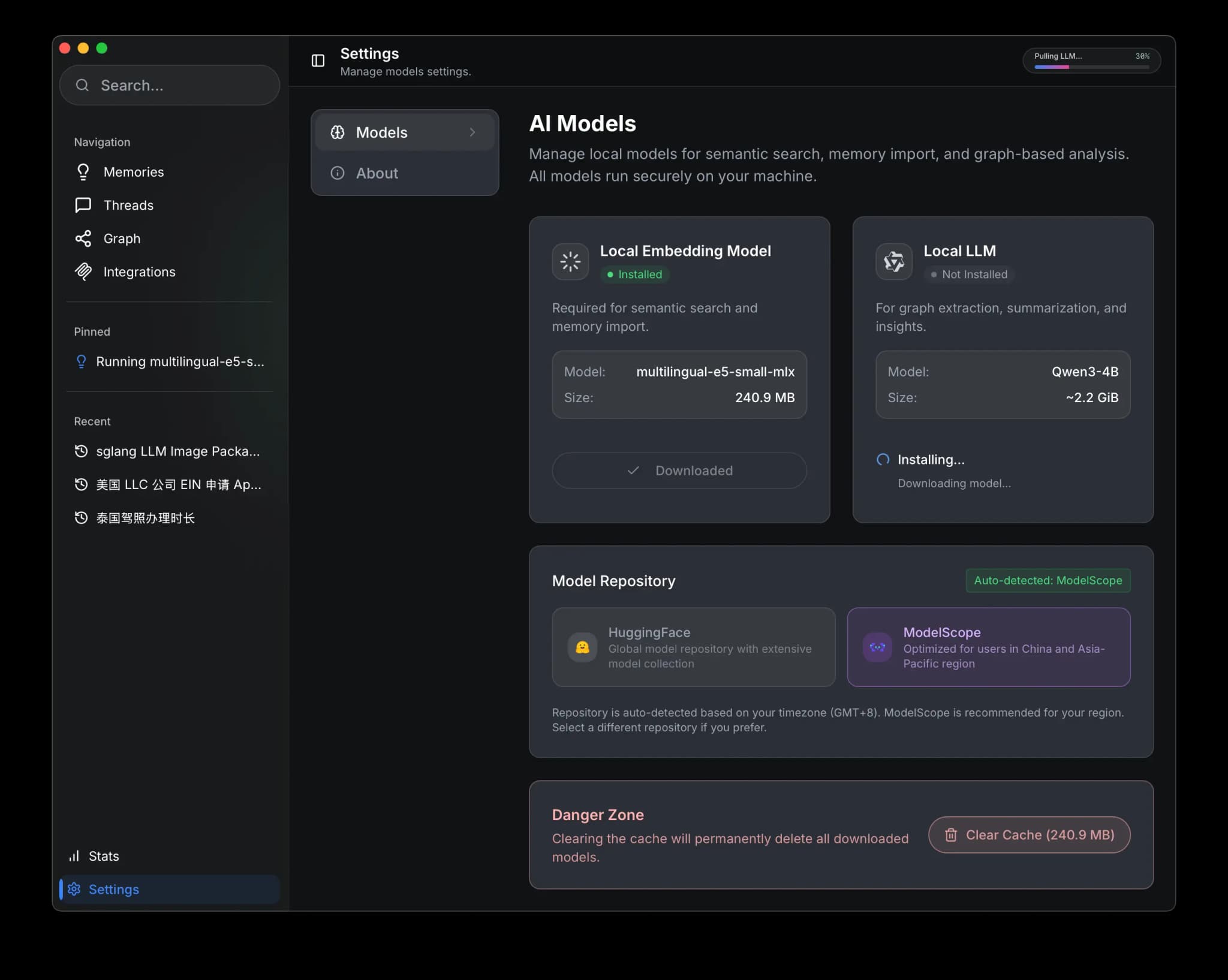Click the Auto-detected: ModelScope badge

tap(1048, 580)
